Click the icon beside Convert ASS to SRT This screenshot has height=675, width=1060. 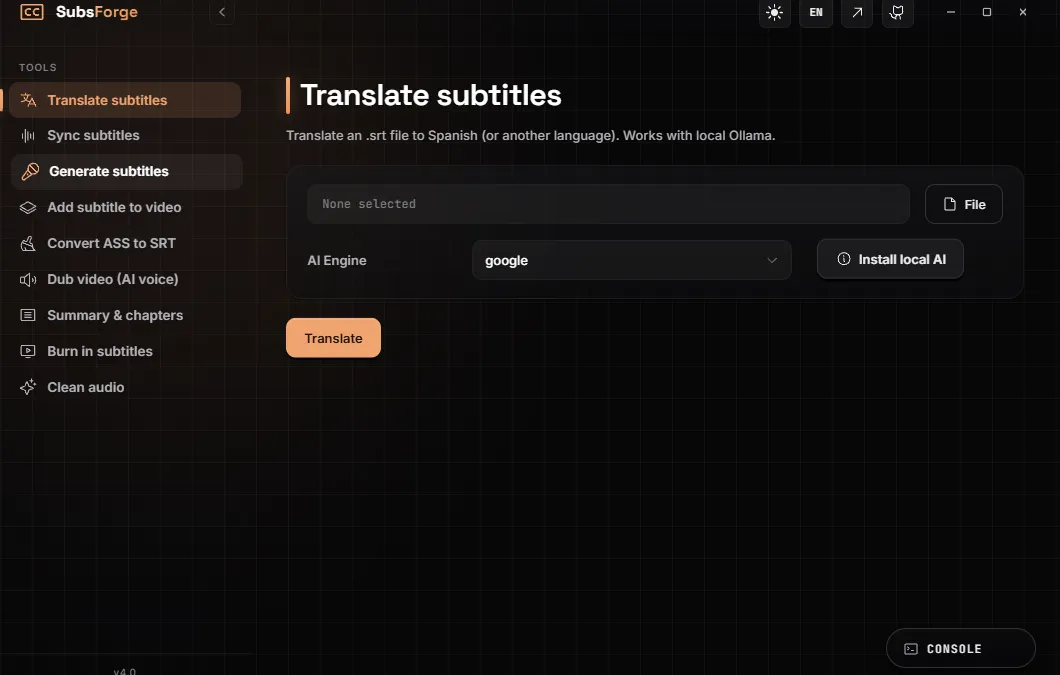[28, 243]
